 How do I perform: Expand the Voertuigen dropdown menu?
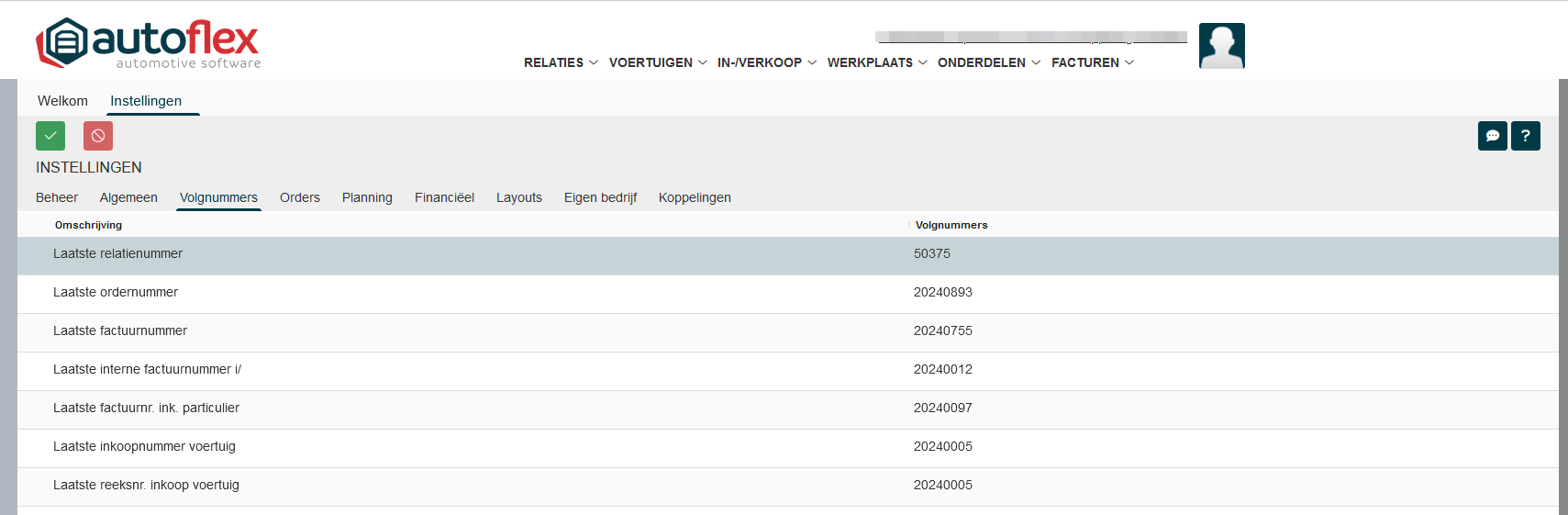click(x=657, y=62)
